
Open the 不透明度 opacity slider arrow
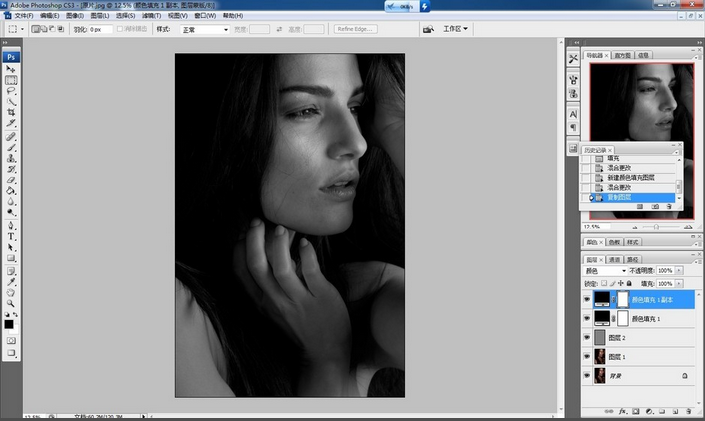(x=679, y=270)
